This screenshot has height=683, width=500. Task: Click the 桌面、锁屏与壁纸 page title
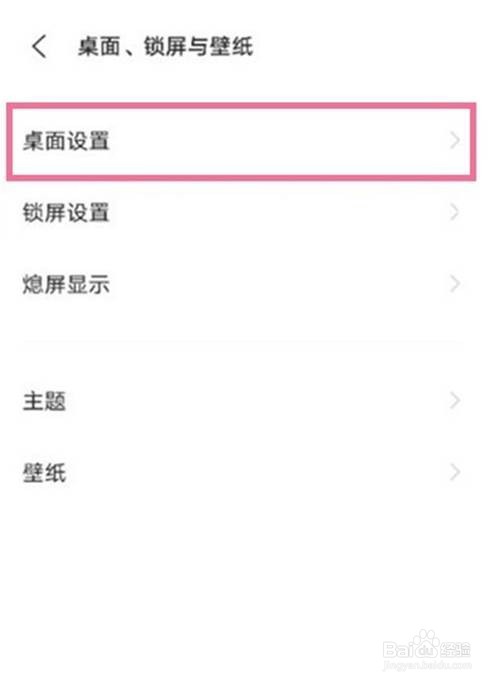tap(166, 46)
